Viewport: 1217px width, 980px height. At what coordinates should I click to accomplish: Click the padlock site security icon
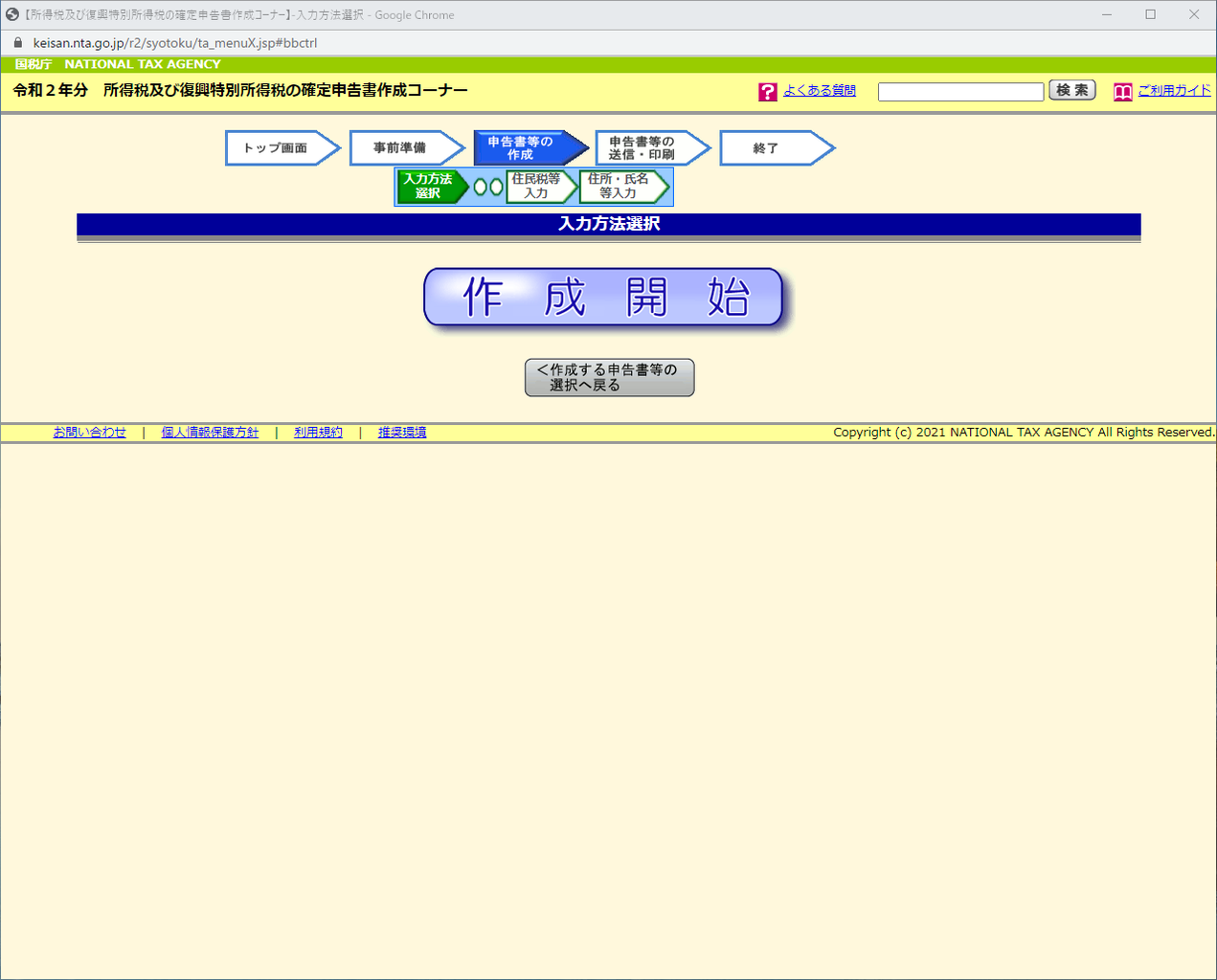(17, 43)
